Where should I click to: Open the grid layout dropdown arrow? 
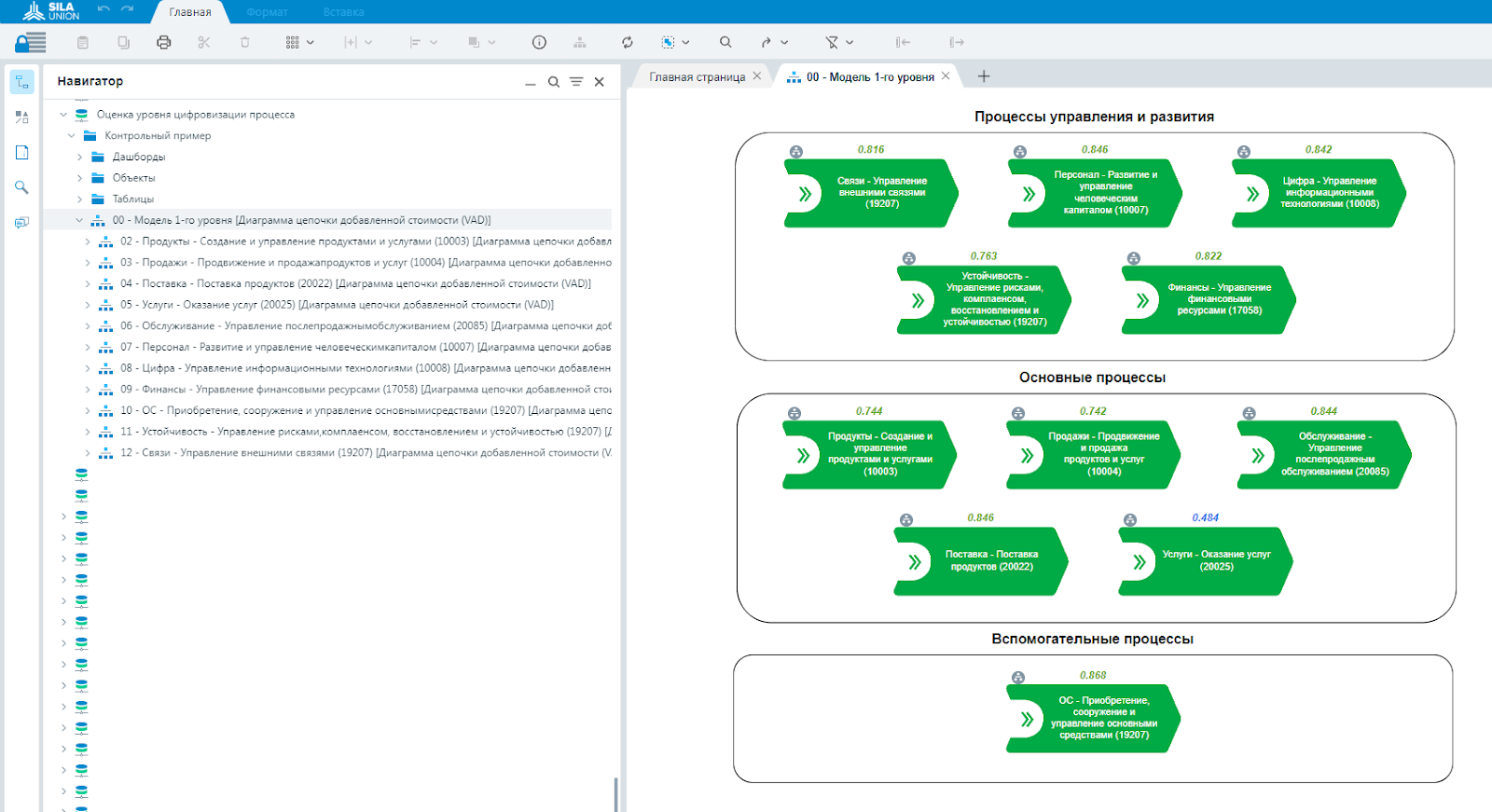point(311,42)
